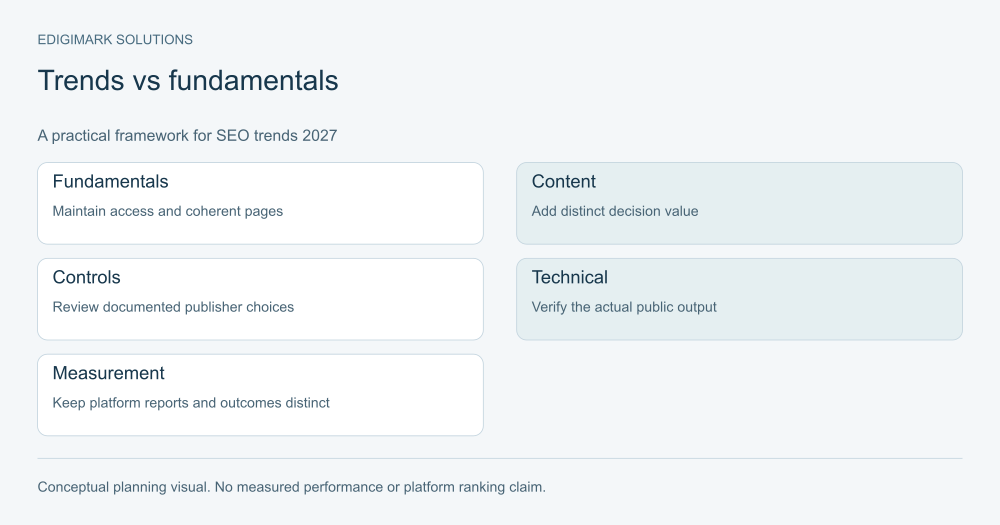This screenshot has height=525, width=1000.
Task: Click 'Keep platform reports and outcomes distinct' text
Action: point(191,403)
